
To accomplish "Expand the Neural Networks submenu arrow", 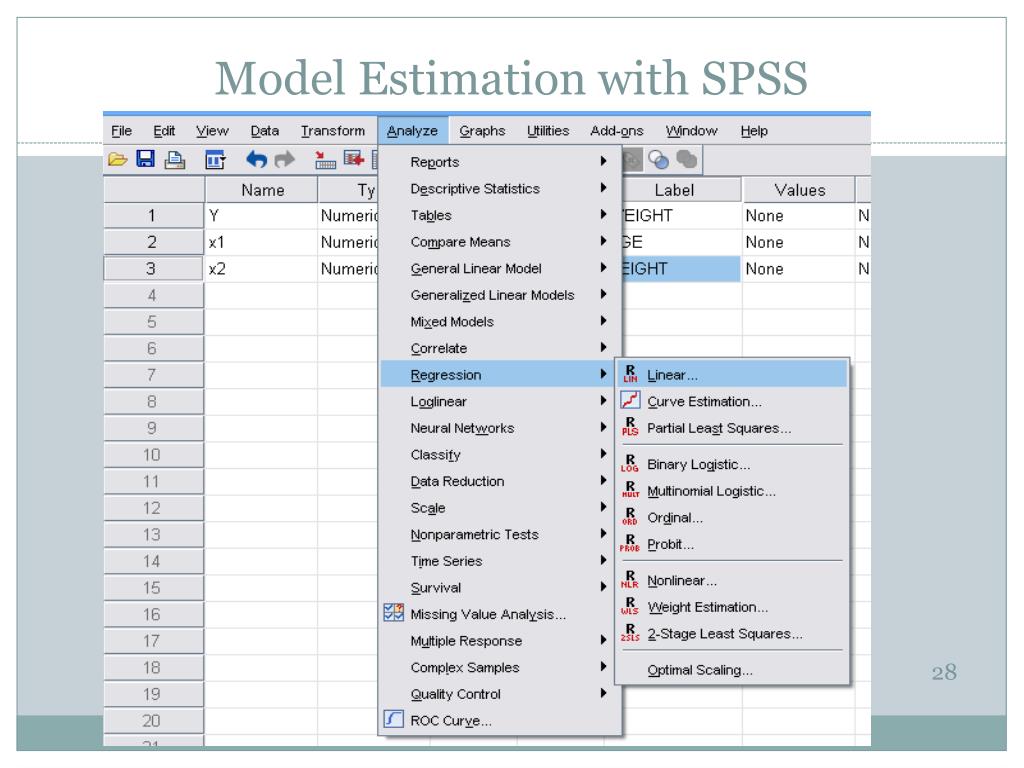I will click(603, 427).
